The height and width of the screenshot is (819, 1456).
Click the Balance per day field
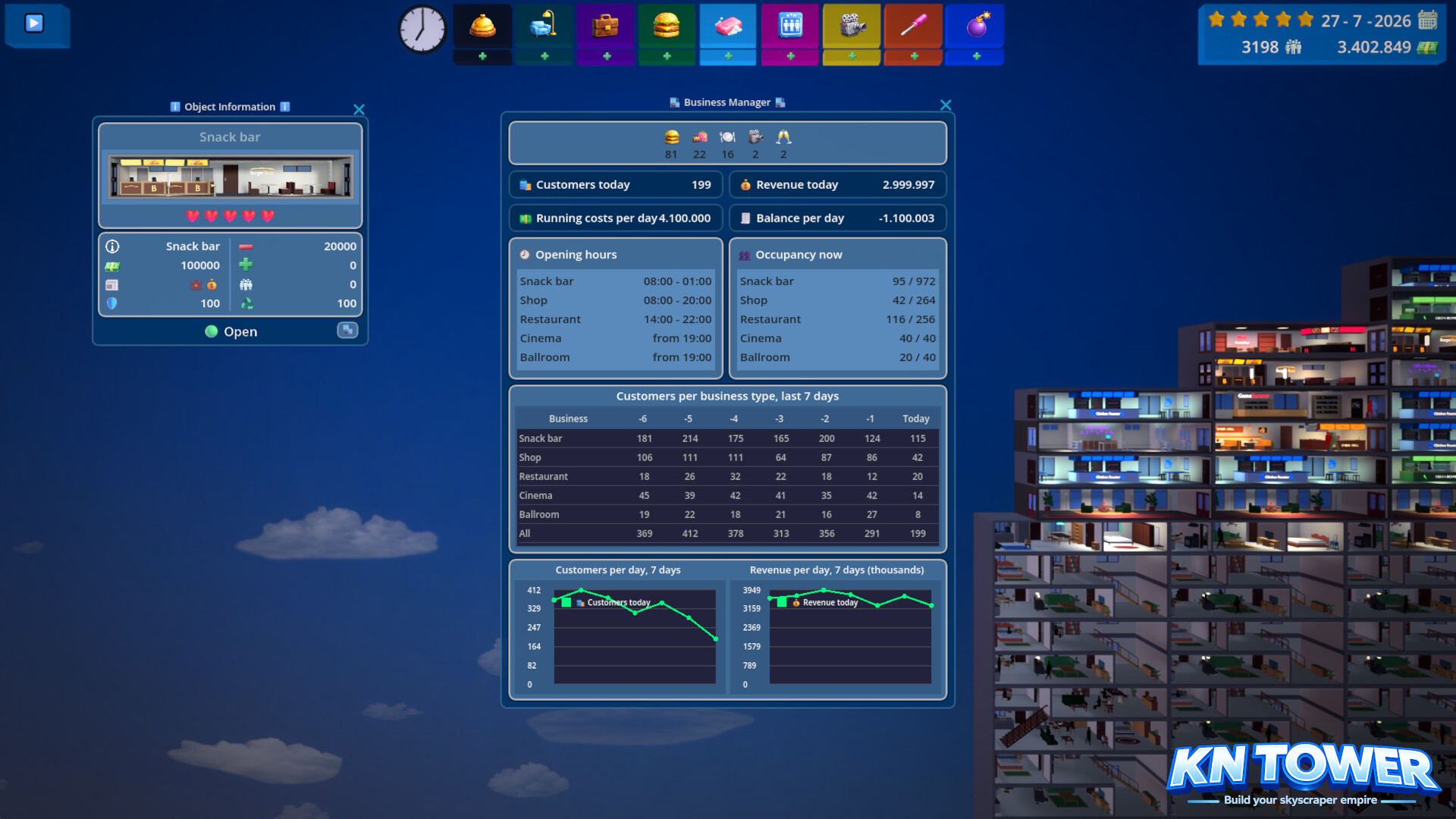pos(837,218)
